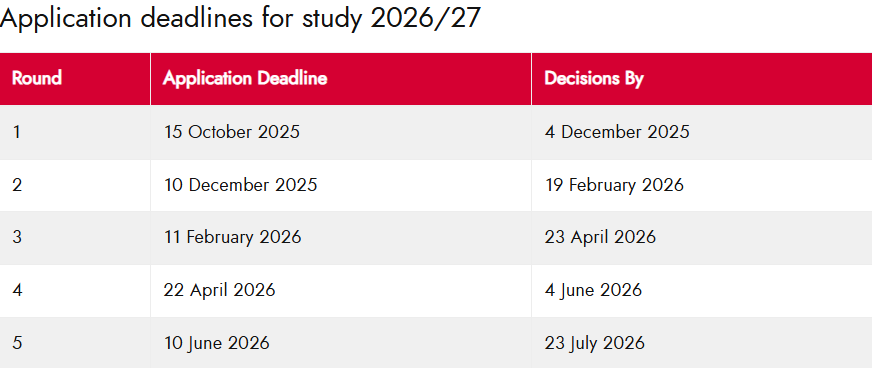Click the 11 February 2026 deadline cell
This screenshot has height=368, width=872.
coord(341,238)
